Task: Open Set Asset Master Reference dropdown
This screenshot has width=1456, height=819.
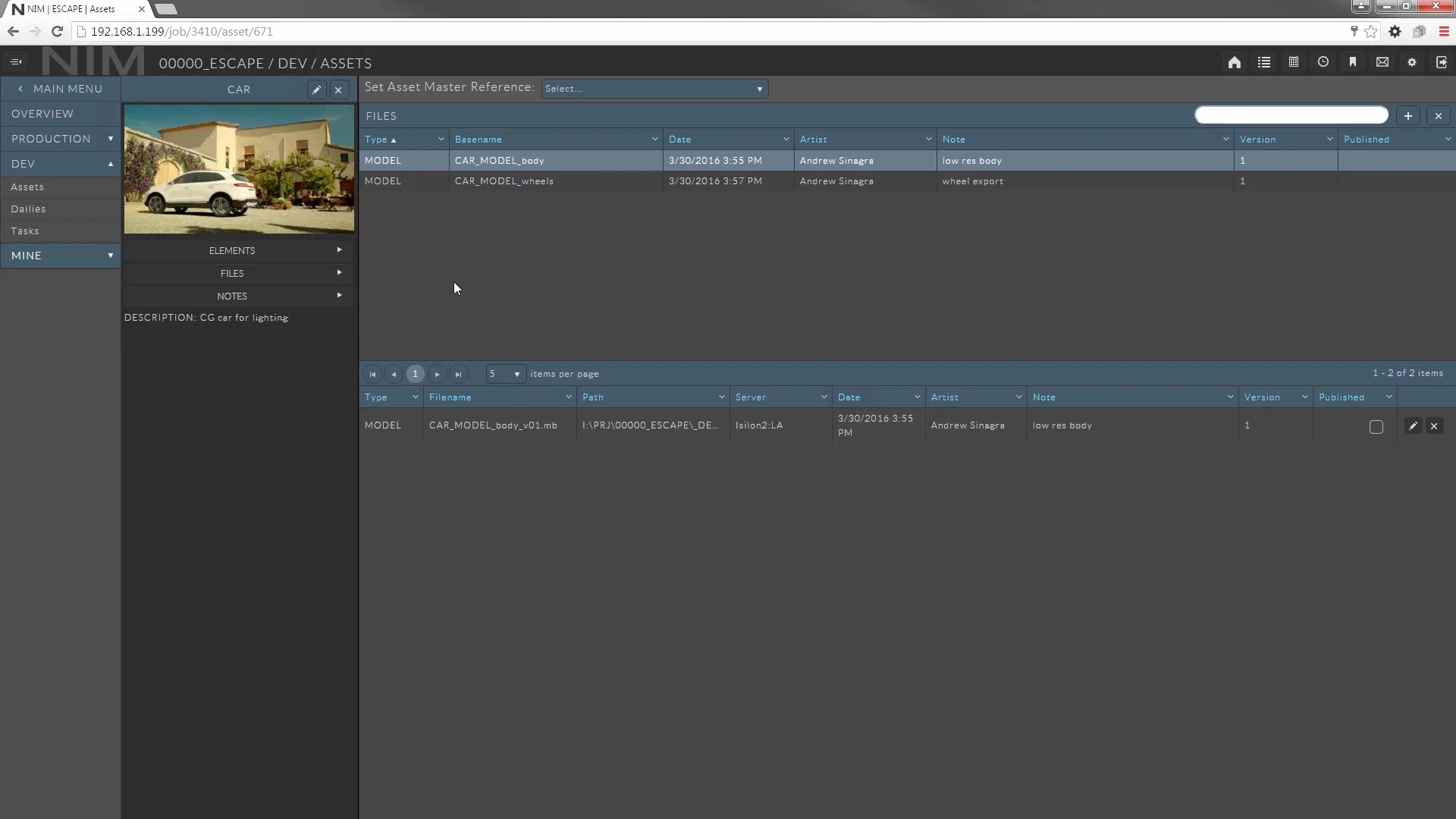Action: pyautogui.click(x=654, y=89)
